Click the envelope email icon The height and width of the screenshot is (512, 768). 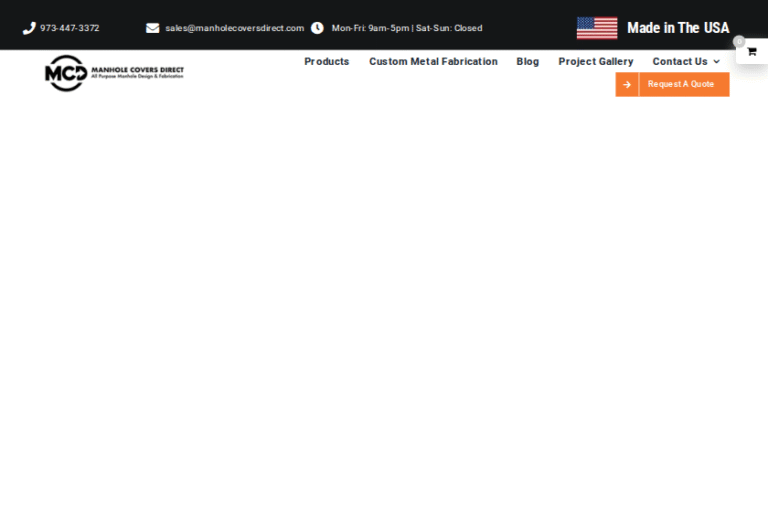coord(152,28)
